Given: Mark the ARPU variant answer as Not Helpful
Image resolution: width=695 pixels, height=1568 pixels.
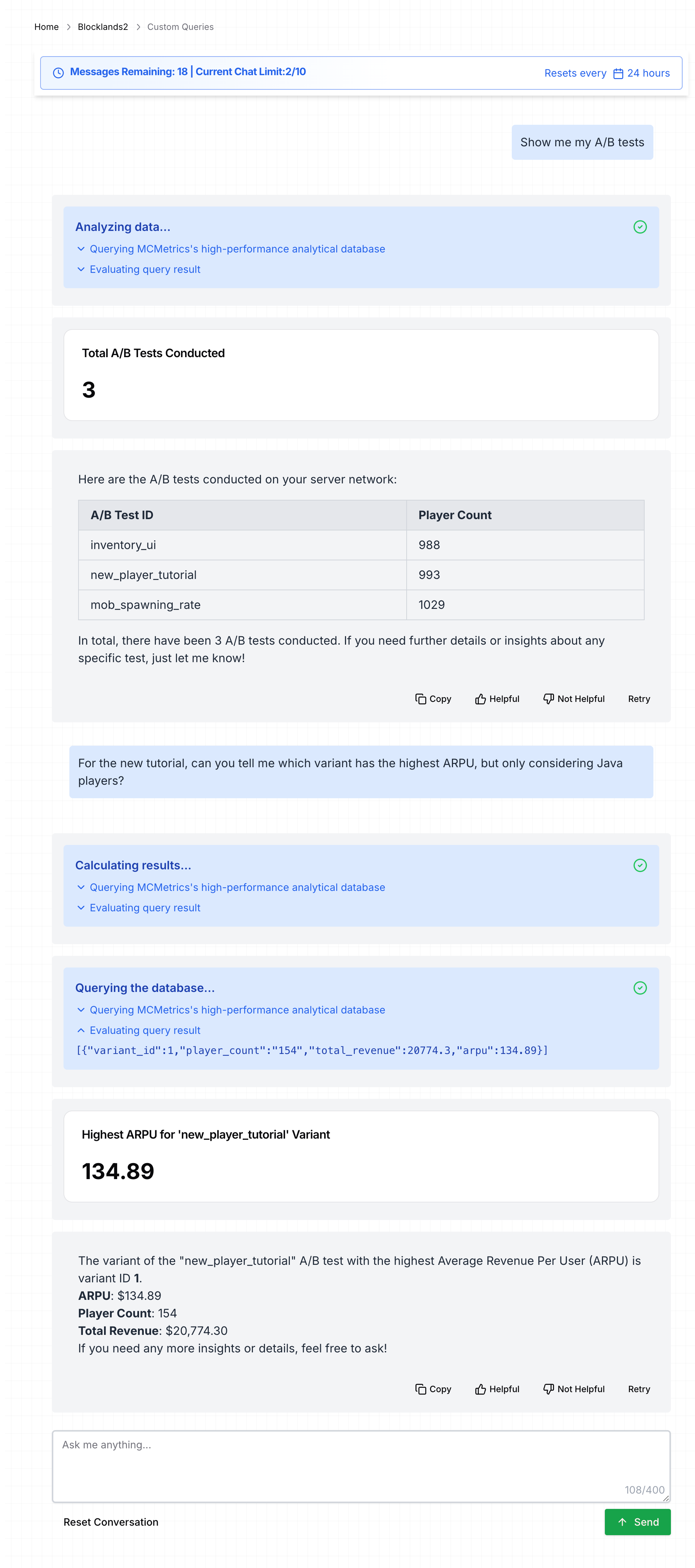Looking at the screenshot, I should tap(573, 1389).
